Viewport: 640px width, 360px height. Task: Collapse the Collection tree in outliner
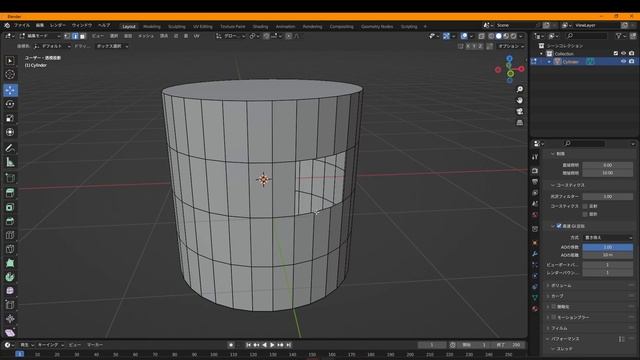(x=542, y=54)
